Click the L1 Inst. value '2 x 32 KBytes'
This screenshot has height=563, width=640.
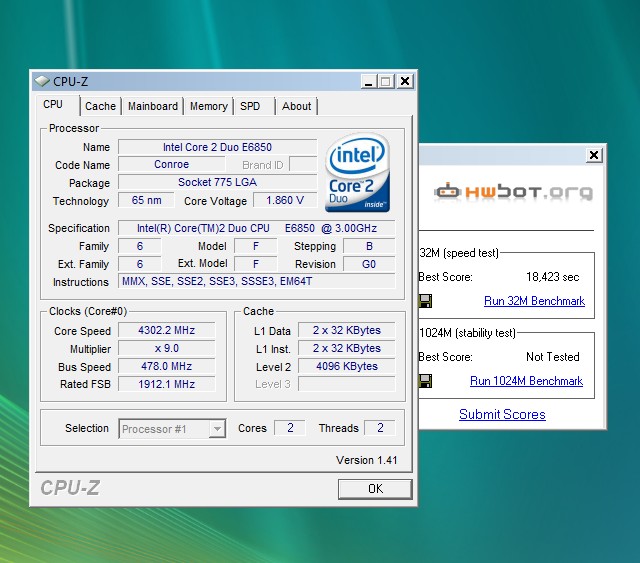tap(347, 348)
